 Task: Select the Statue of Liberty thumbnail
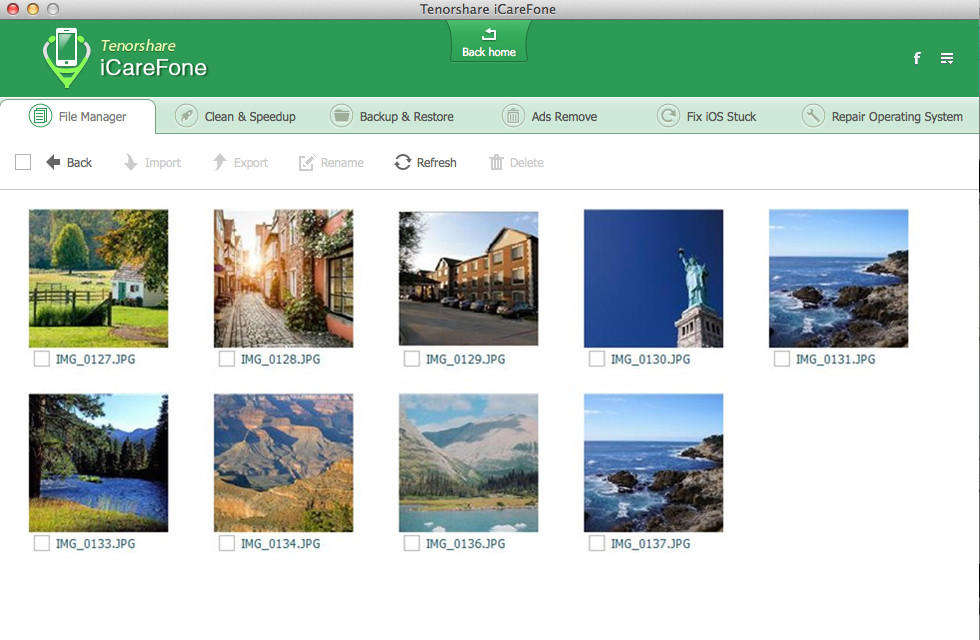(653, 278)
